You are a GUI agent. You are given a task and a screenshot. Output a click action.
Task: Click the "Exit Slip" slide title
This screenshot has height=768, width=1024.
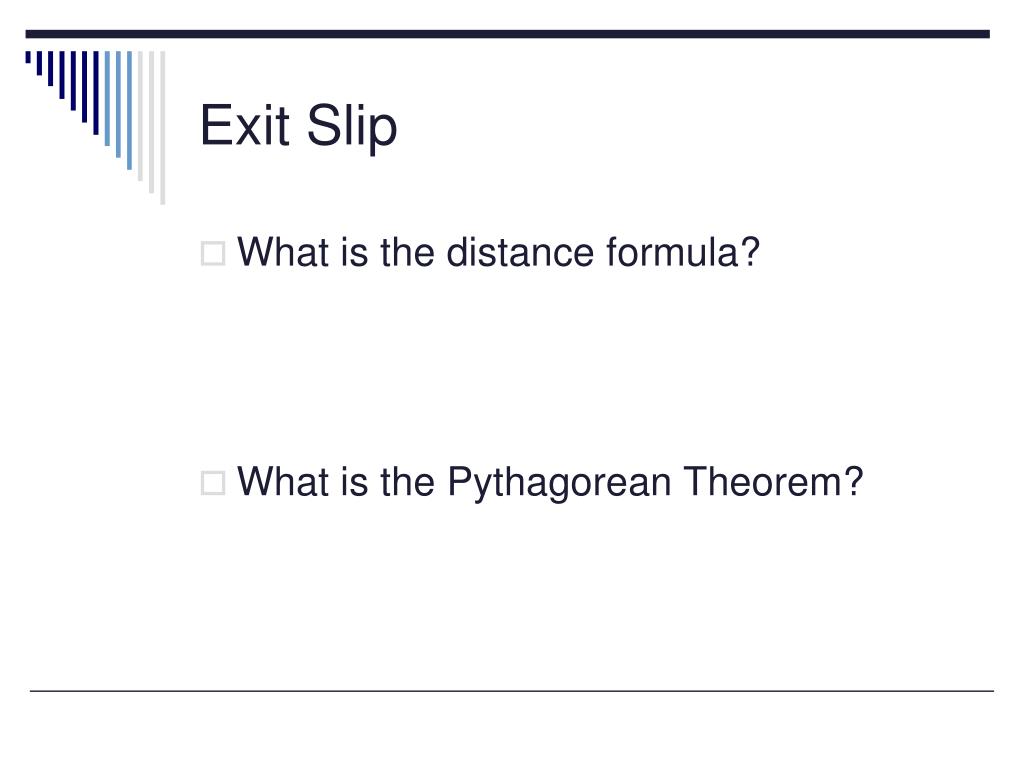(298, 126)
